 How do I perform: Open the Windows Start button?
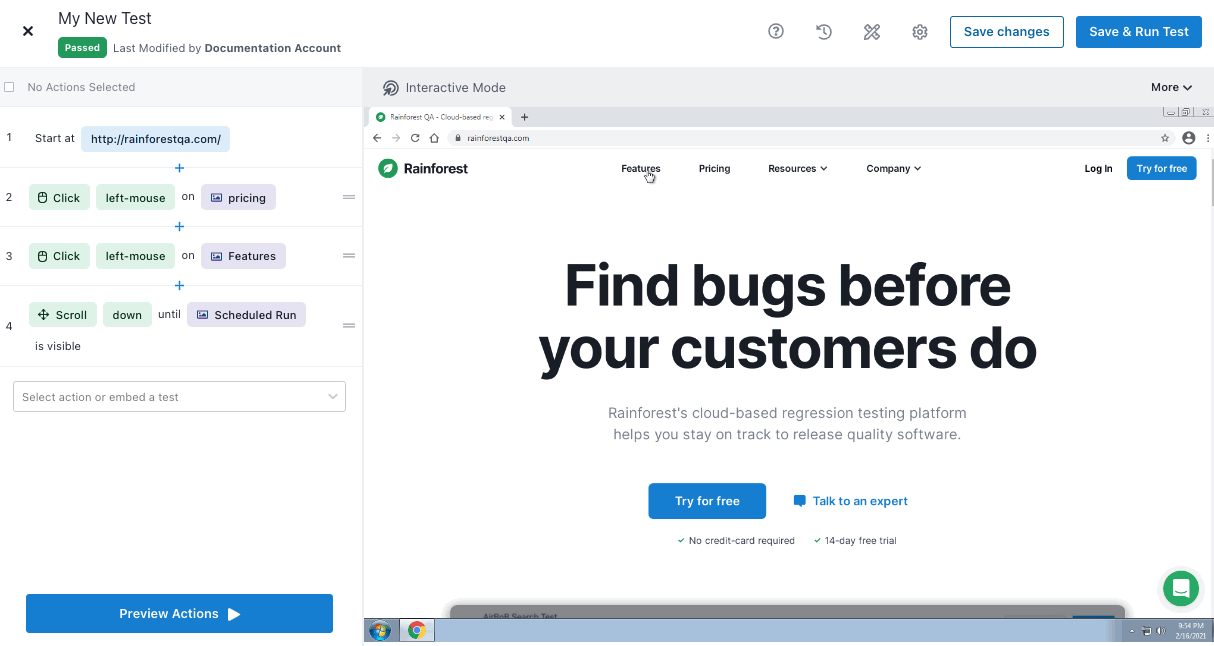[380, 630]
